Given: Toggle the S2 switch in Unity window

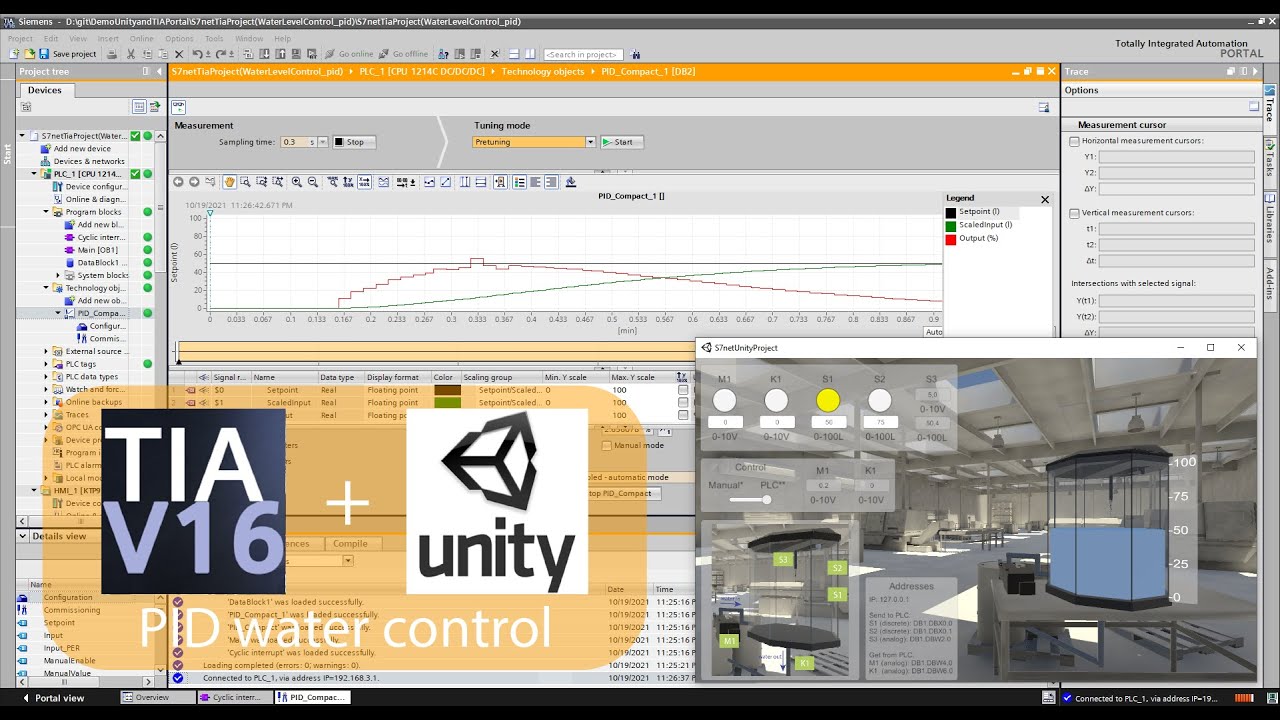Looking at the screenshot, I should pyautogui.click(x=879, y=400).
